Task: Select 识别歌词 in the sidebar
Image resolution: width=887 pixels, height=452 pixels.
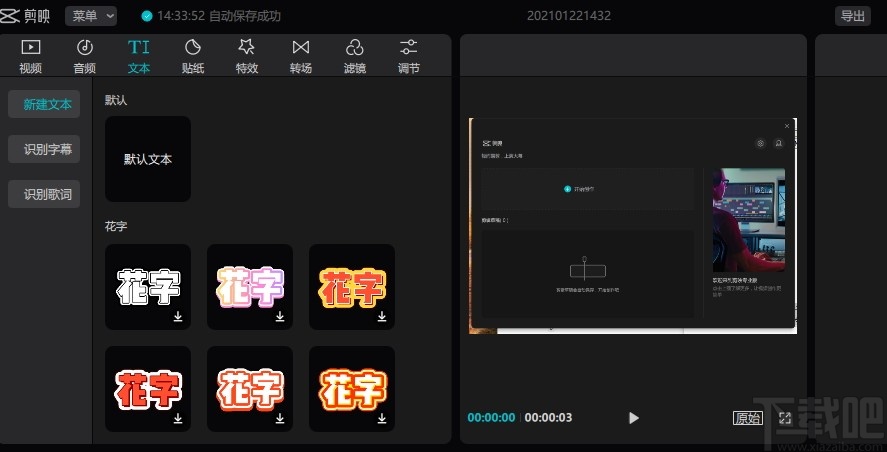Action: (44, 194)
